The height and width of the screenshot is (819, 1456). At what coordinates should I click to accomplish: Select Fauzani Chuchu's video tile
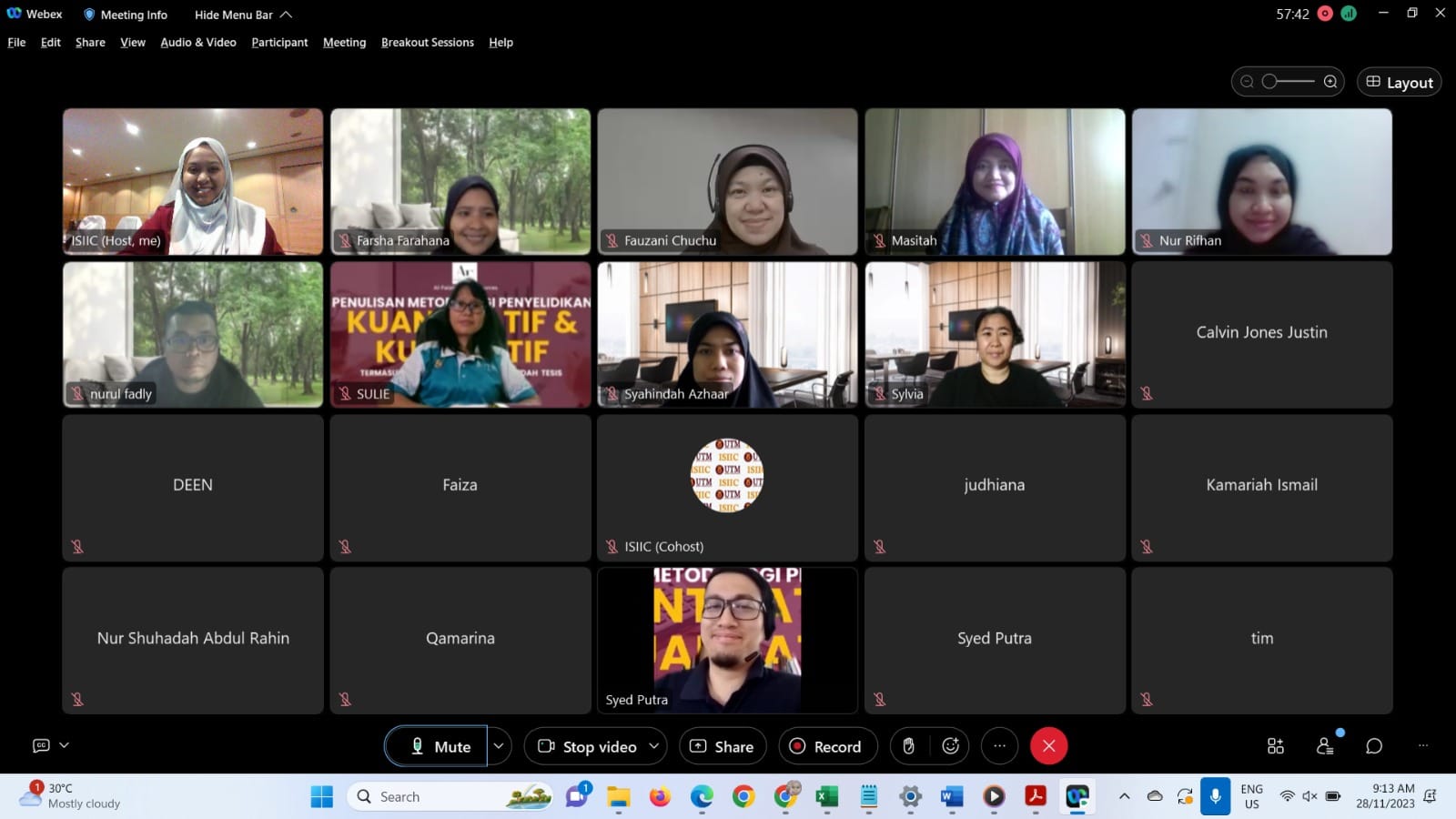pyautogui.click(x=727, y=182)
